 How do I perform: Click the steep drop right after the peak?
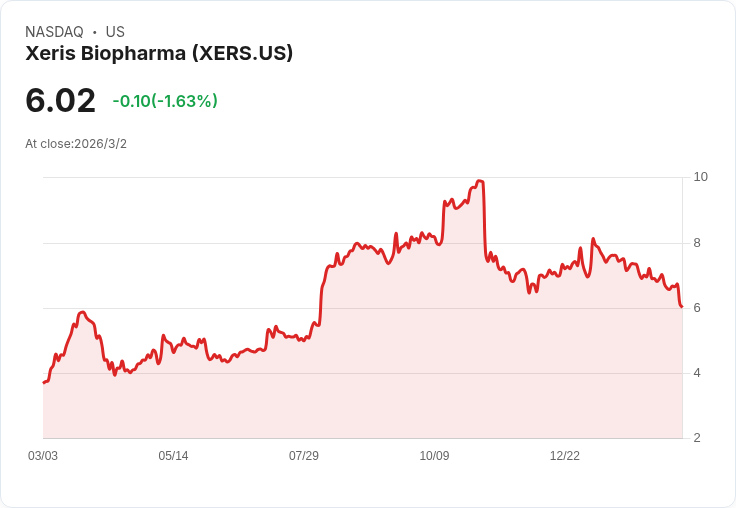[485, 222]
